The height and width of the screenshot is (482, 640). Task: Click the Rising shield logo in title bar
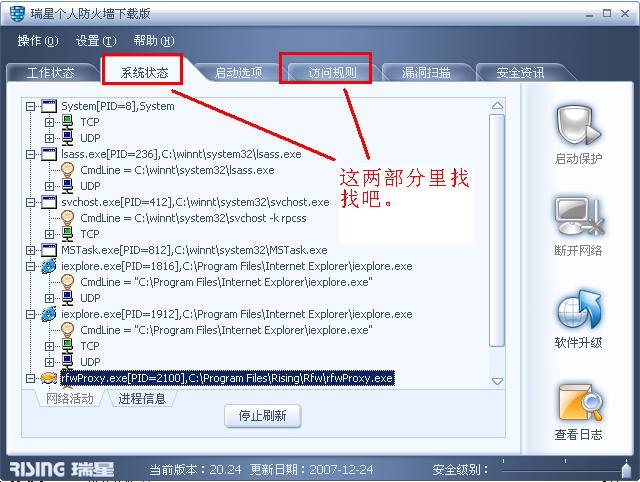pos(17,14)
